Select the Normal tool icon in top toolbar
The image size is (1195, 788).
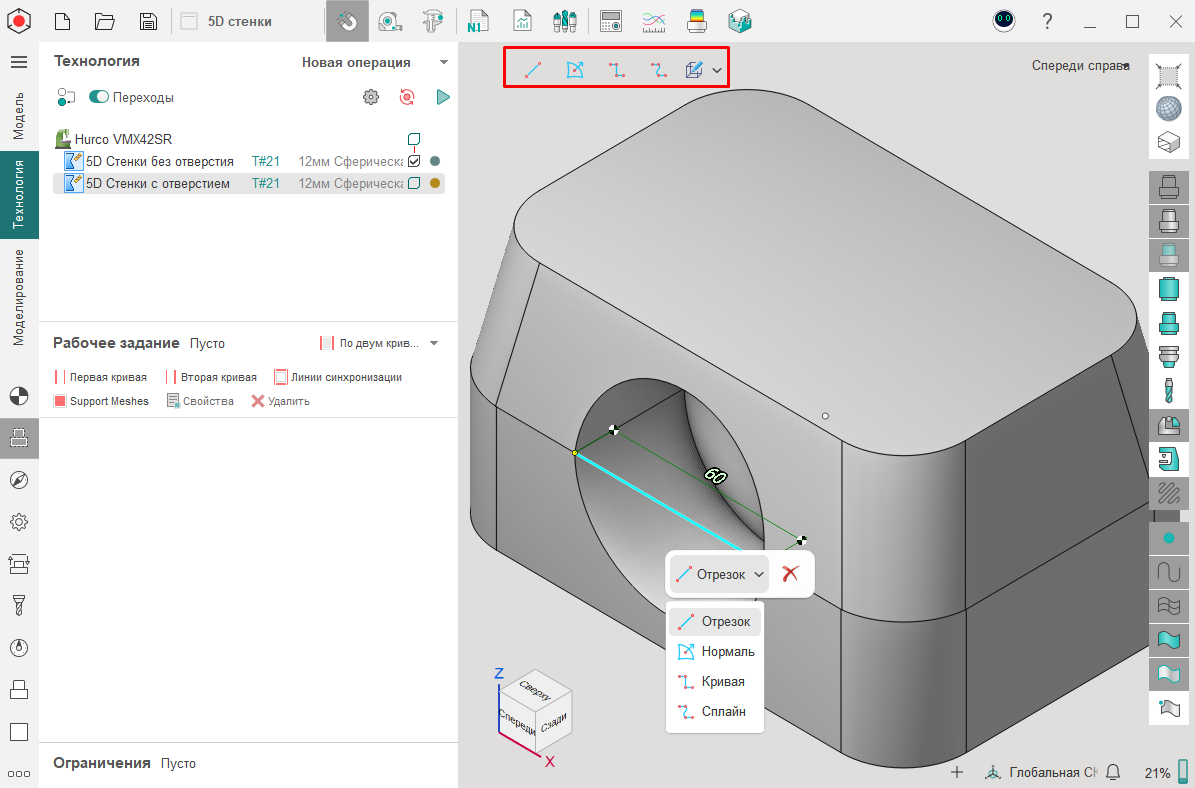(x=575, y=70)
